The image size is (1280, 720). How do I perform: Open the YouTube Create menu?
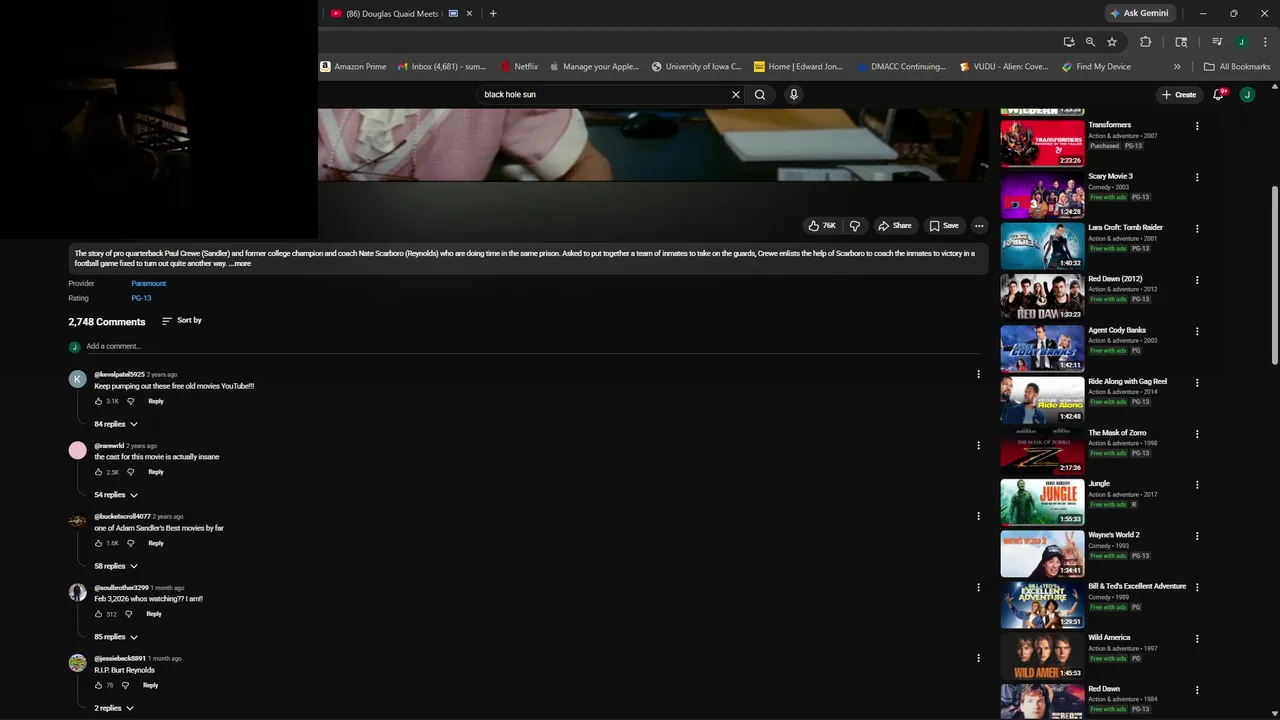(1179, 95)
